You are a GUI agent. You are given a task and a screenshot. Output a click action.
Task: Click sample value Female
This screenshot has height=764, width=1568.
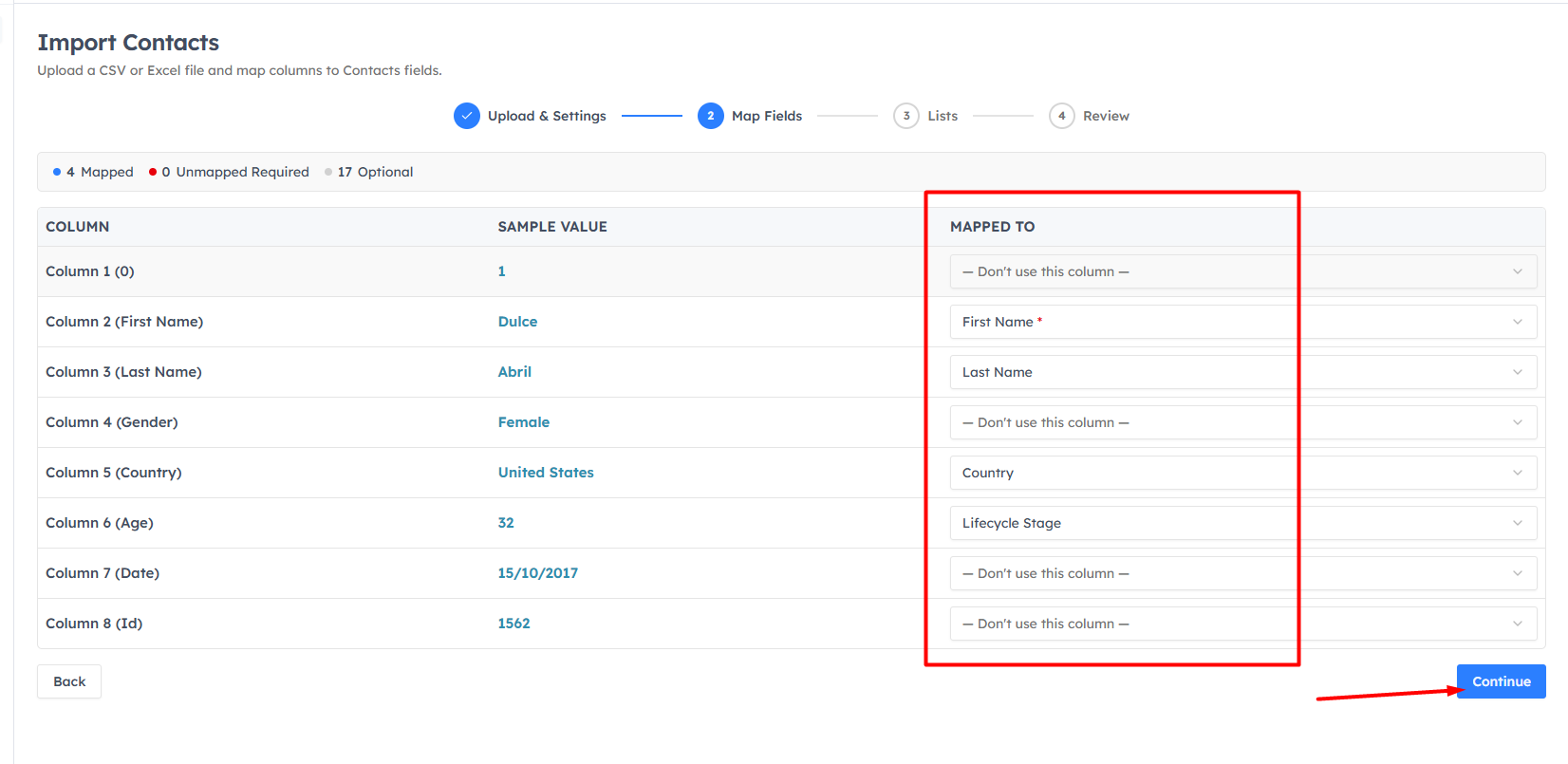click(x=524, y=422)
